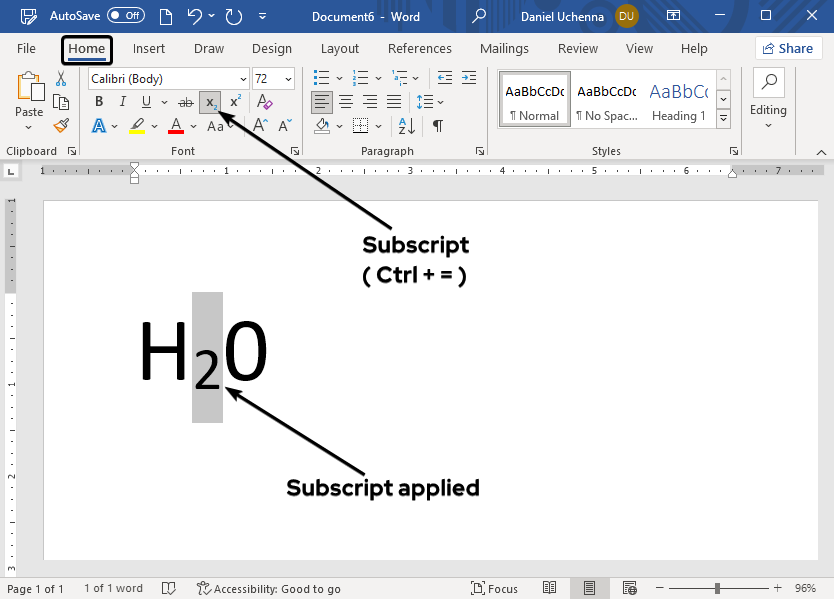Open the References tab
This screenshot has height=599, width=834.
(x=419, y=48)
